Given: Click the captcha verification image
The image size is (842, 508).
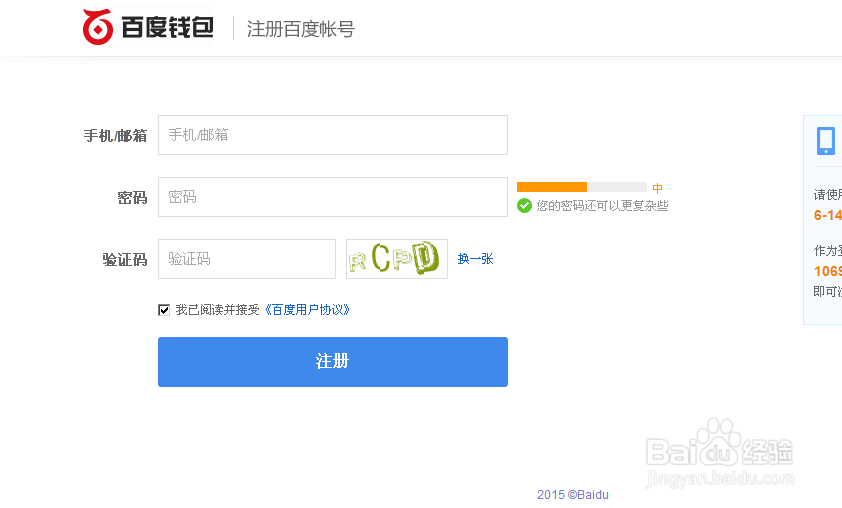Looking at the screenshot, I should [396, 259].
